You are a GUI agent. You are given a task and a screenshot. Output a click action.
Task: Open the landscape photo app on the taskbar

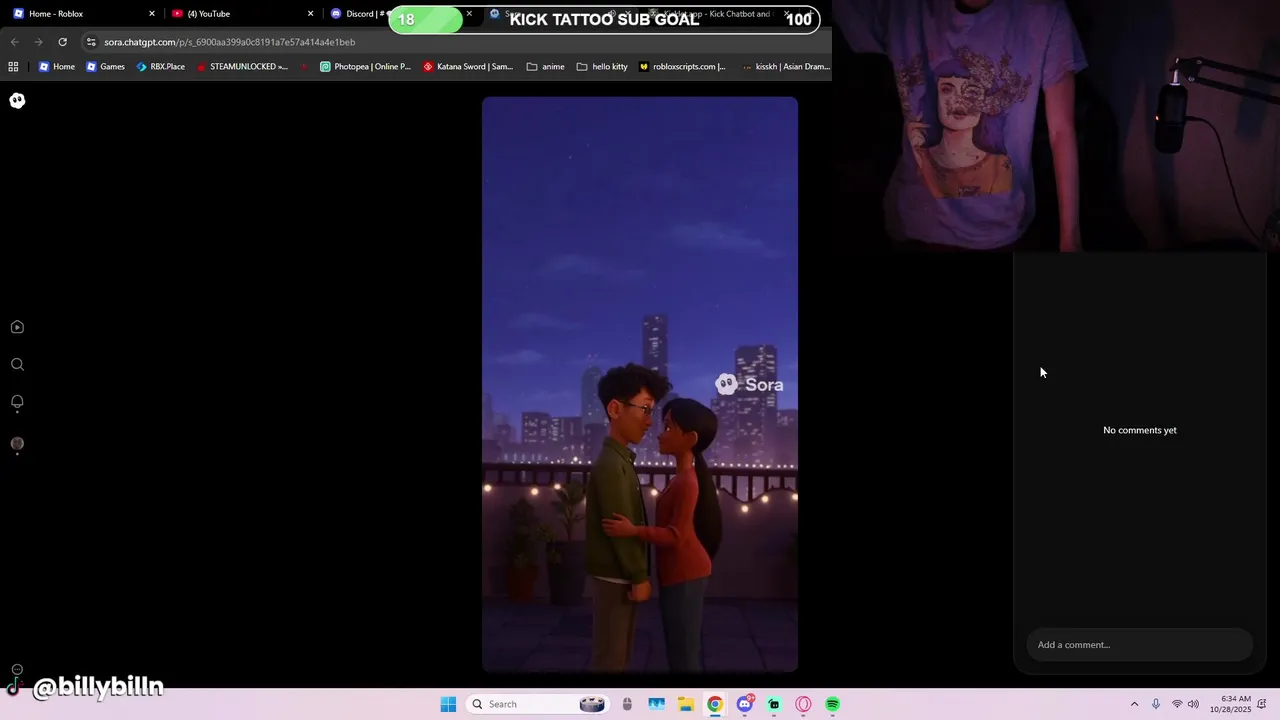656,704
